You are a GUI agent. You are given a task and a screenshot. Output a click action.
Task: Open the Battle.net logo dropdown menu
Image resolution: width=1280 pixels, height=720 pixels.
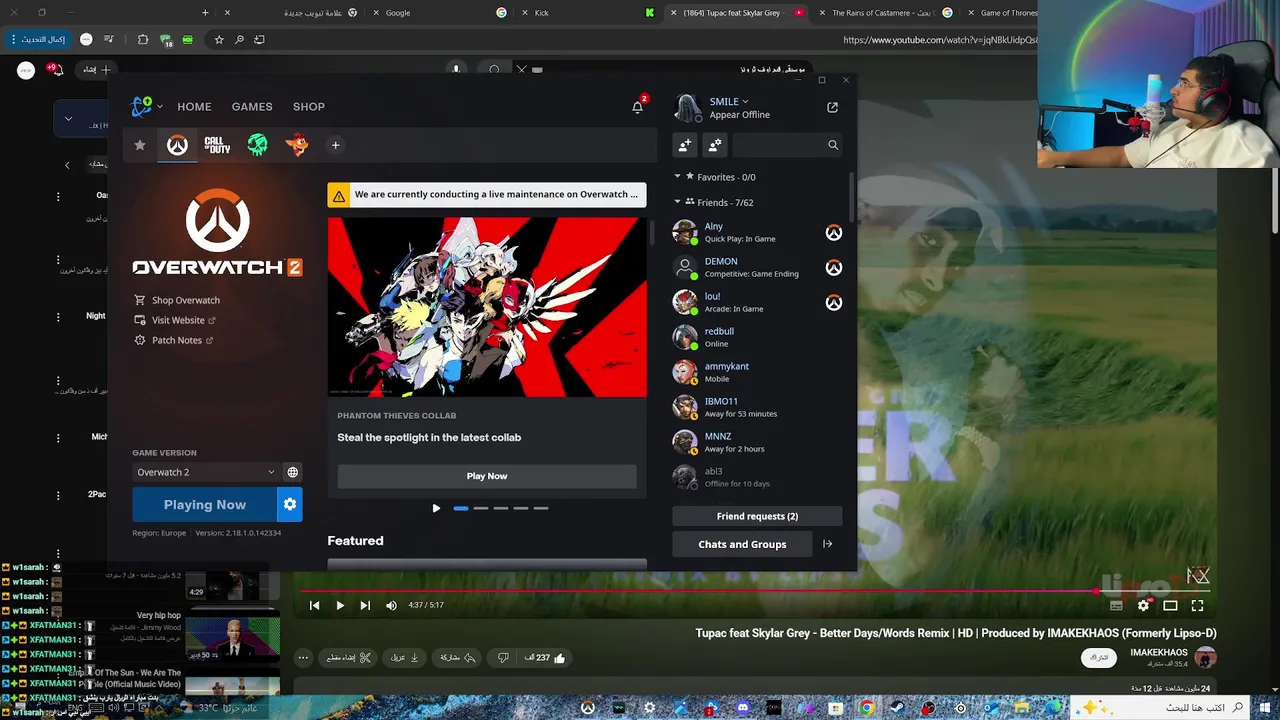click(x=147, y=106)
